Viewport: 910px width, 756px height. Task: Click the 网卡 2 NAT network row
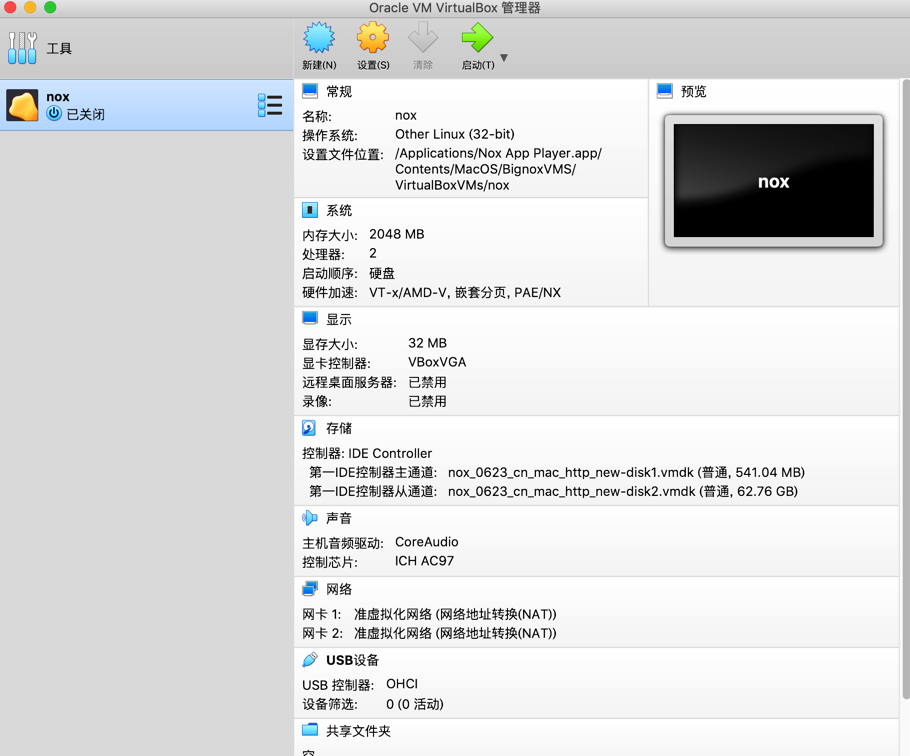click(x=429, y=634)
